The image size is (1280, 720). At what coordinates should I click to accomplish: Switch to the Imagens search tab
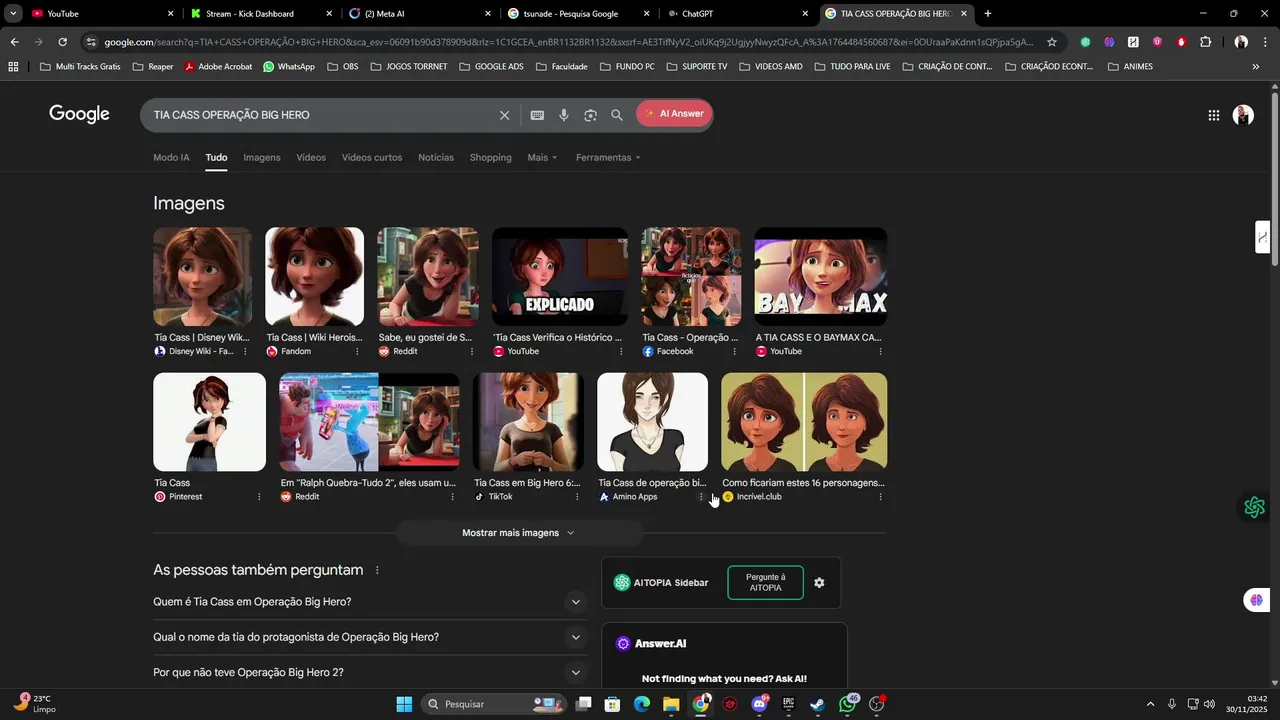pyautogui.click(x=262, y=158)
